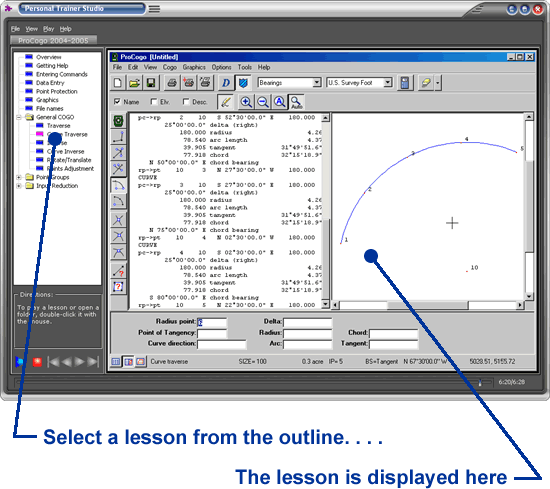Open the Bearings dropdown
The height and width of the screenshot is (489, 550).
coord(316,83)
